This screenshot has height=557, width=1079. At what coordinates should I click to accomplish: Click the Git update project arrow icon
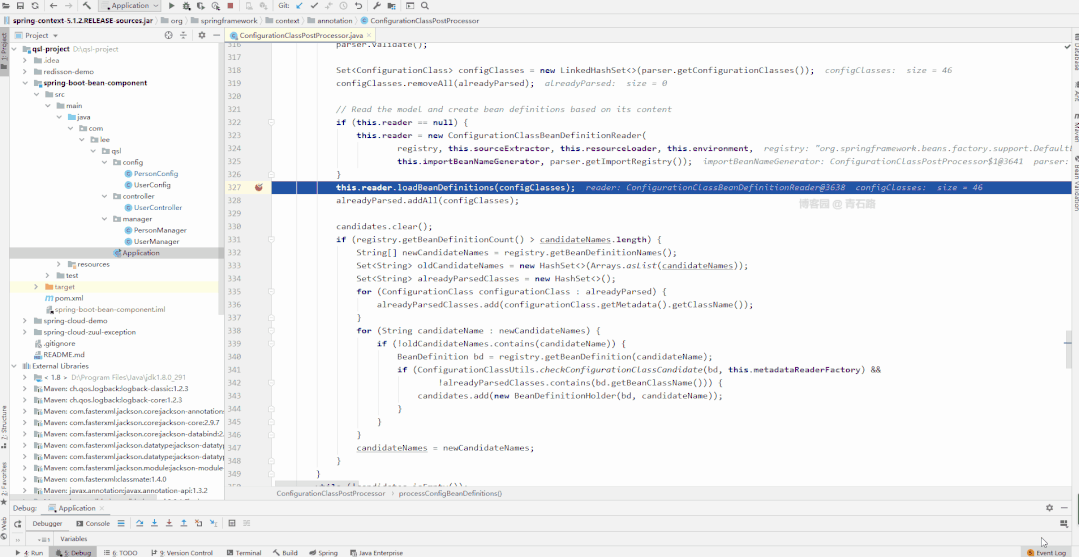[299, 6]
